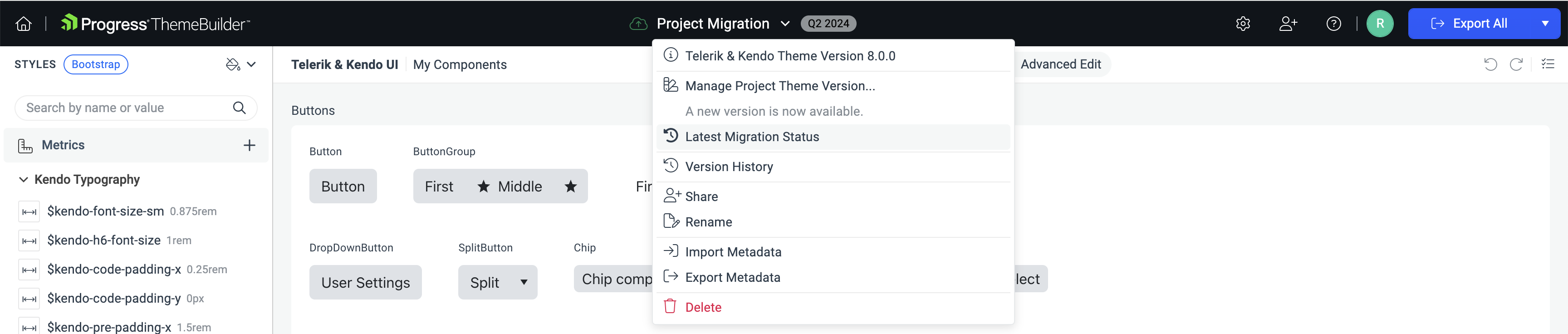Click the Telerik & Kendo Theme Version 8.0.0 text
Image resolution: width=1568 pixels, height=334 pixels.
(x=790, y=56)
